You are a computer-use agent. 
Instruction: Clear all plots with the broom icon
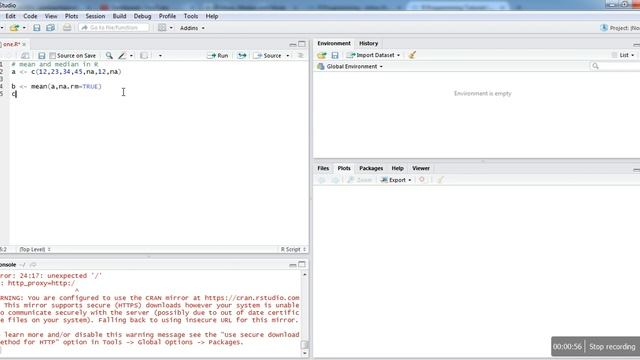[x=440, y=180]
